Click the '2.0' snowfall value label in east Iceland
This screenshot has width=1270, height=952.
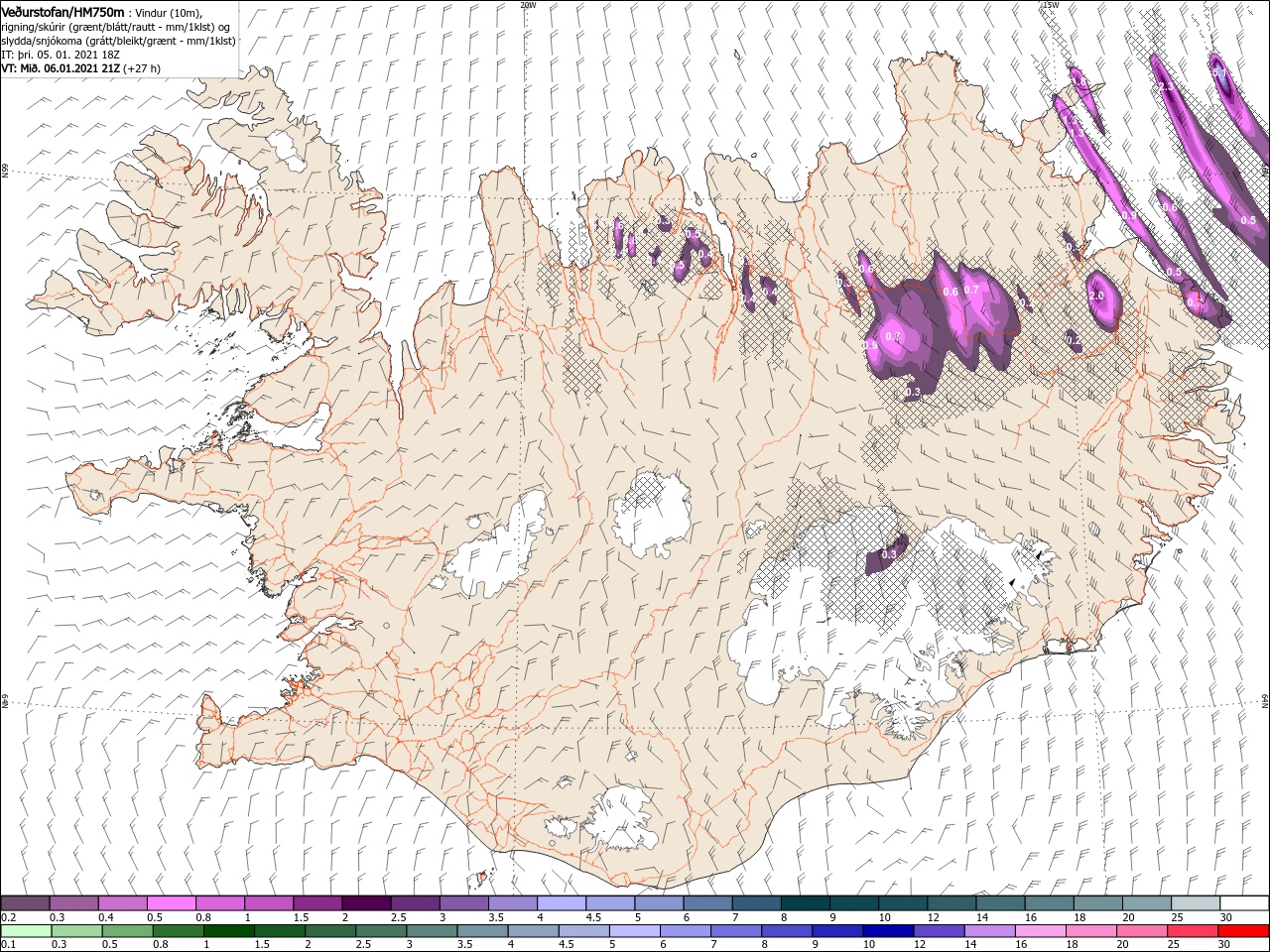(x=1096, y=296)
